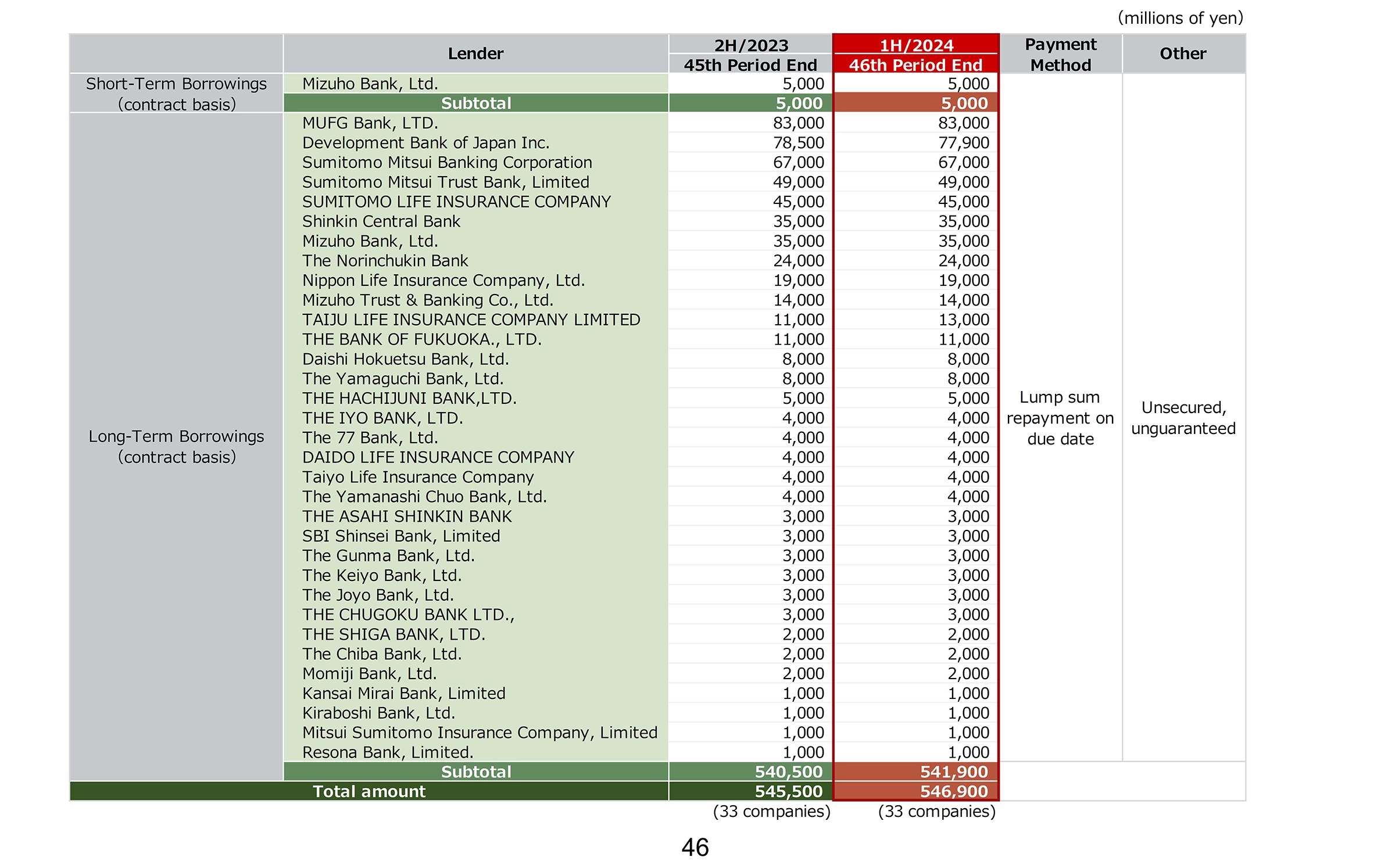Click the 45th Period End header

(750, 64)
